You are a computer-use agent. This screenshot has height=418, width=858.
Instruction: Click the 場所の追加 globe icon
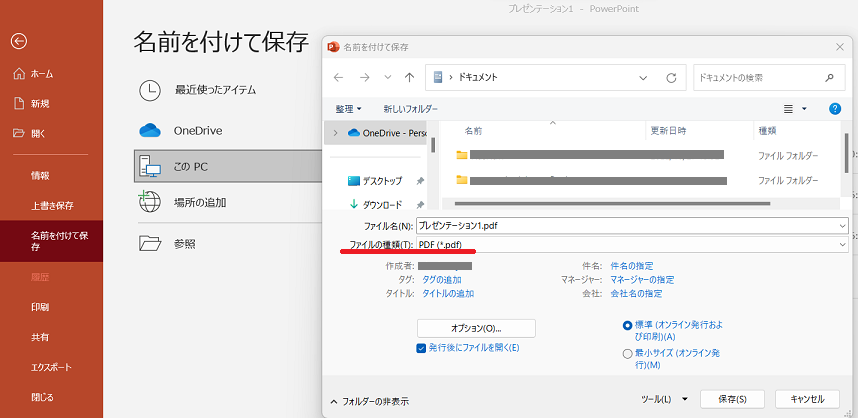click(149, 202)
